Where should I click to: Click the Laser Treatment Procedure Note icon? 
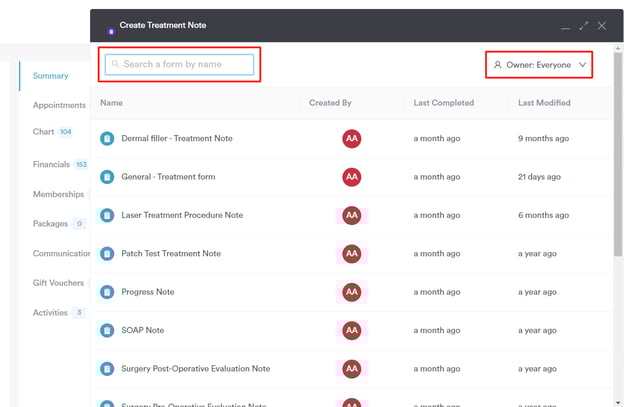107,215
